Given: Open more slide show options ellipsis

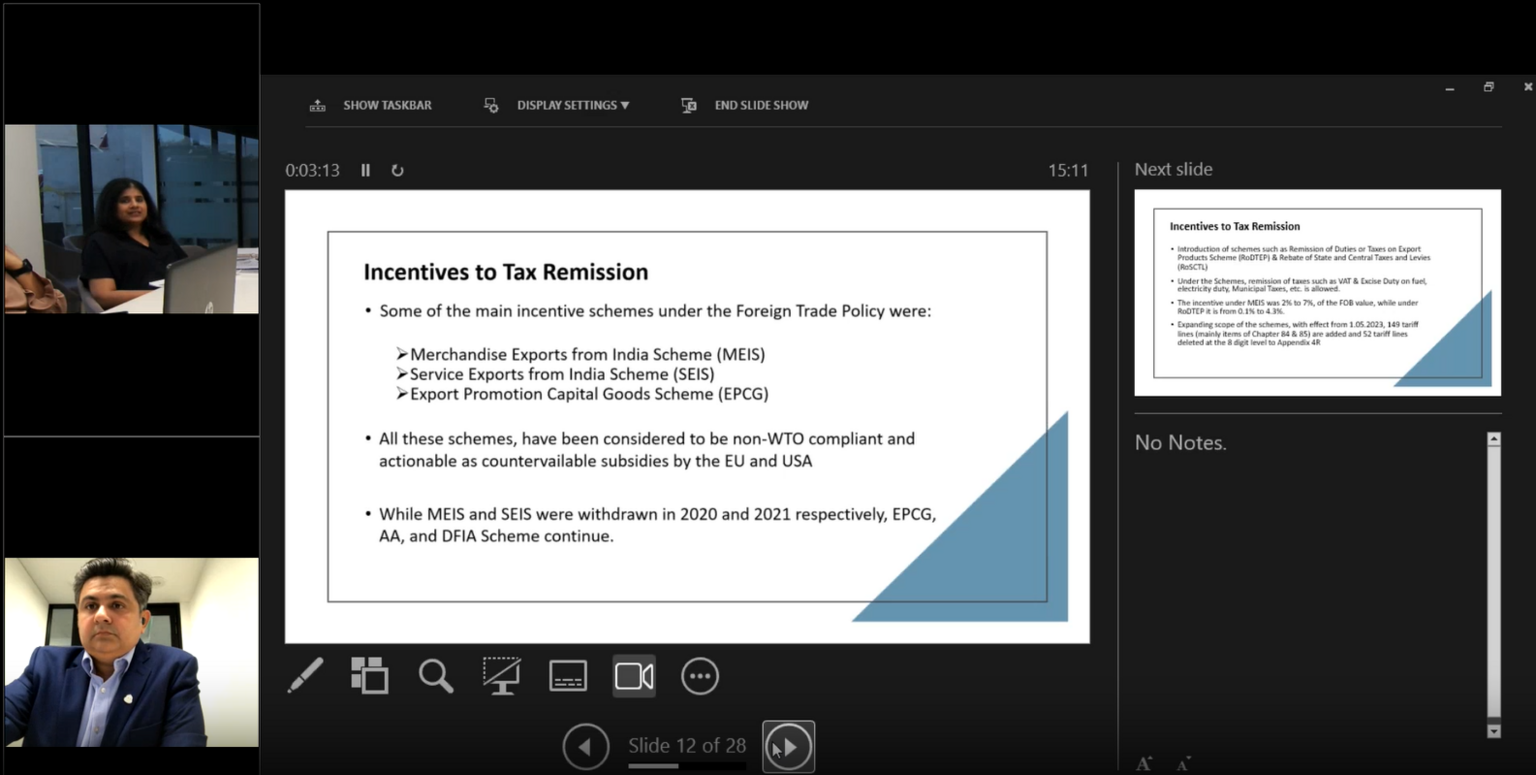Looking at the screenshot, I should pos(700,676).
